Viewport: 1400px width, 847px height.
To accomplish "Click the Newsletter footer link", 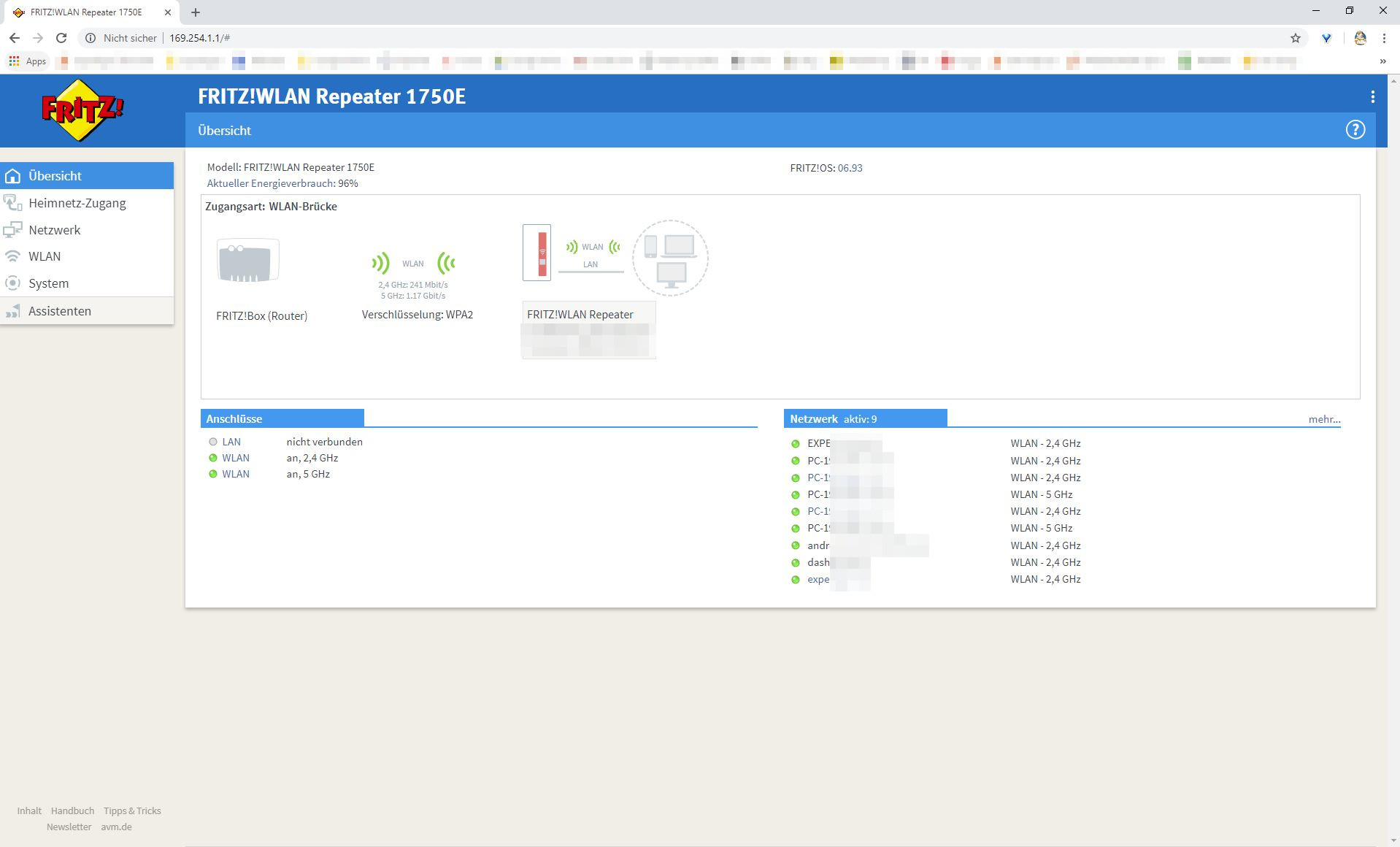I will point(69,827).
